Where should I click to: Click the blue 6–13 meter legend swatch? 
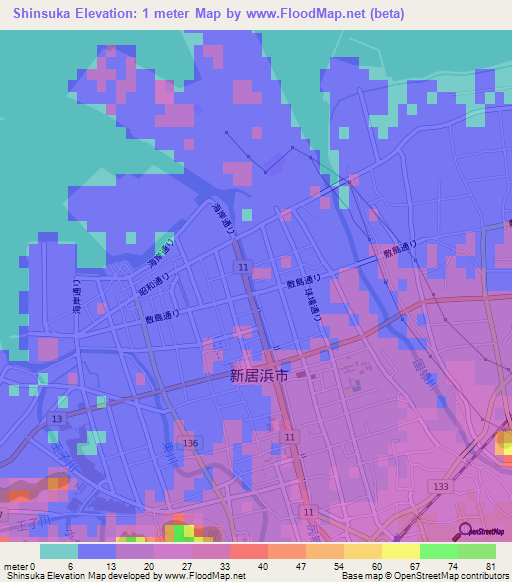click(97, 552)
